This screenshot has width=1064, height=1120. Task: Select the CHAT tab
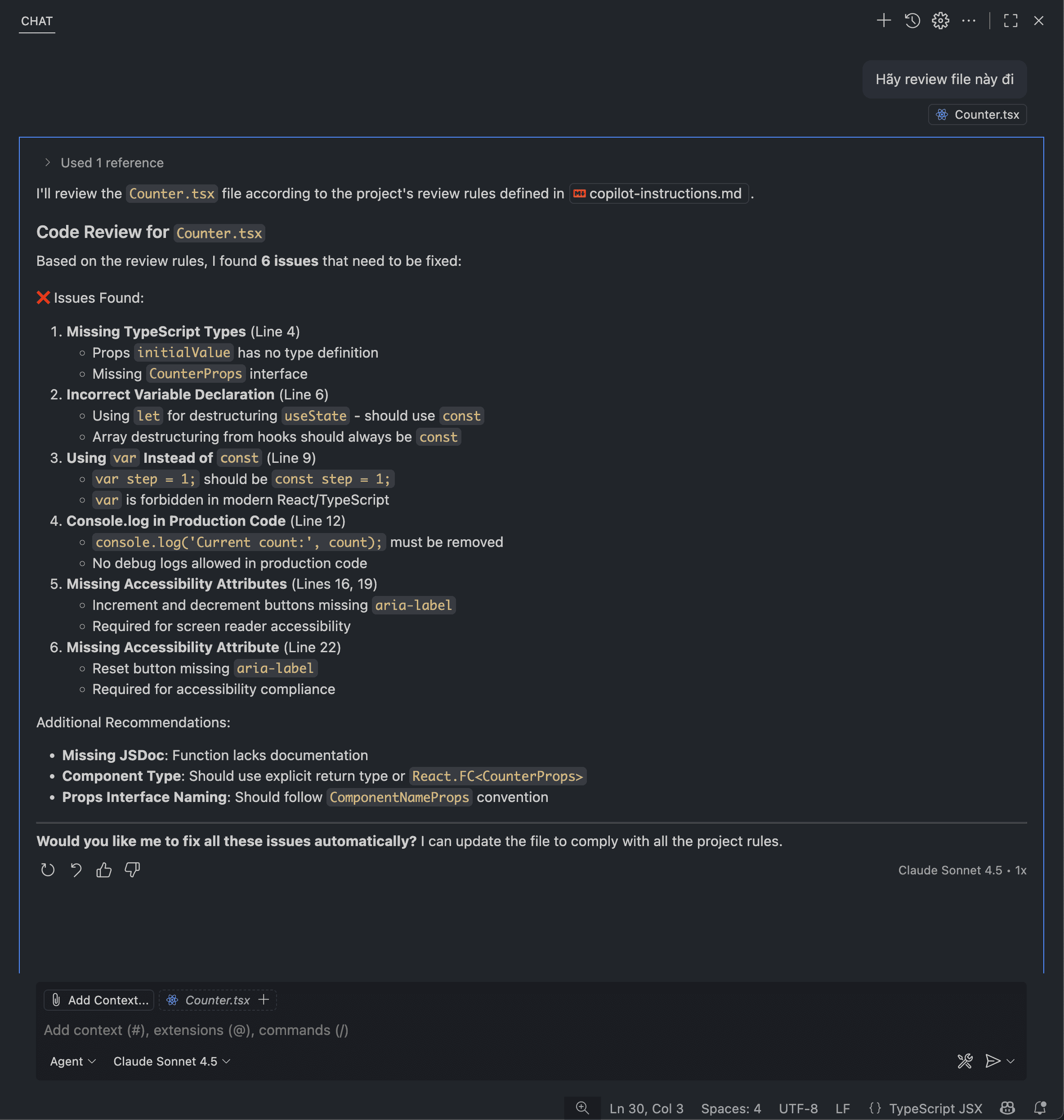point(37,21)
